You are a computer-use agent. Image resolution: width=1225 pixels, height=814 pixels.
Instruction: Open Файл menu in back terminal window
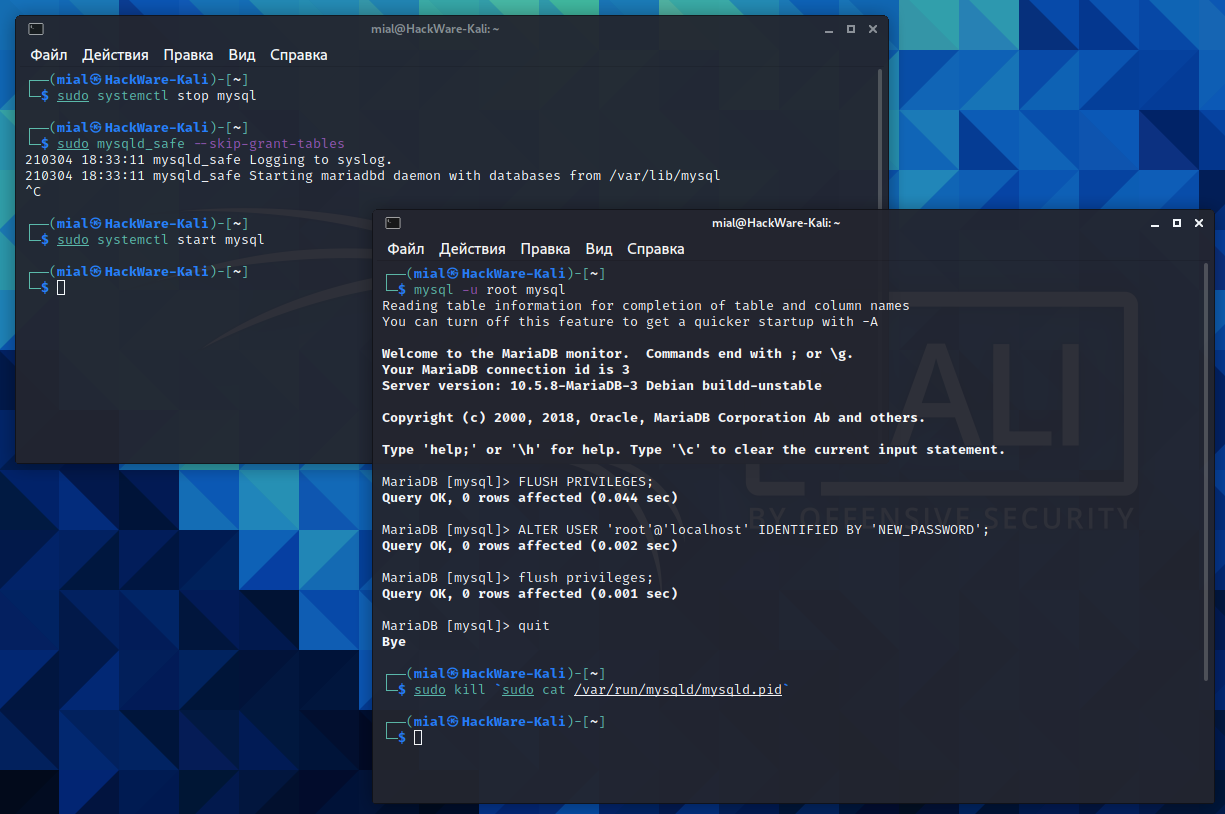tap(49, 55)
